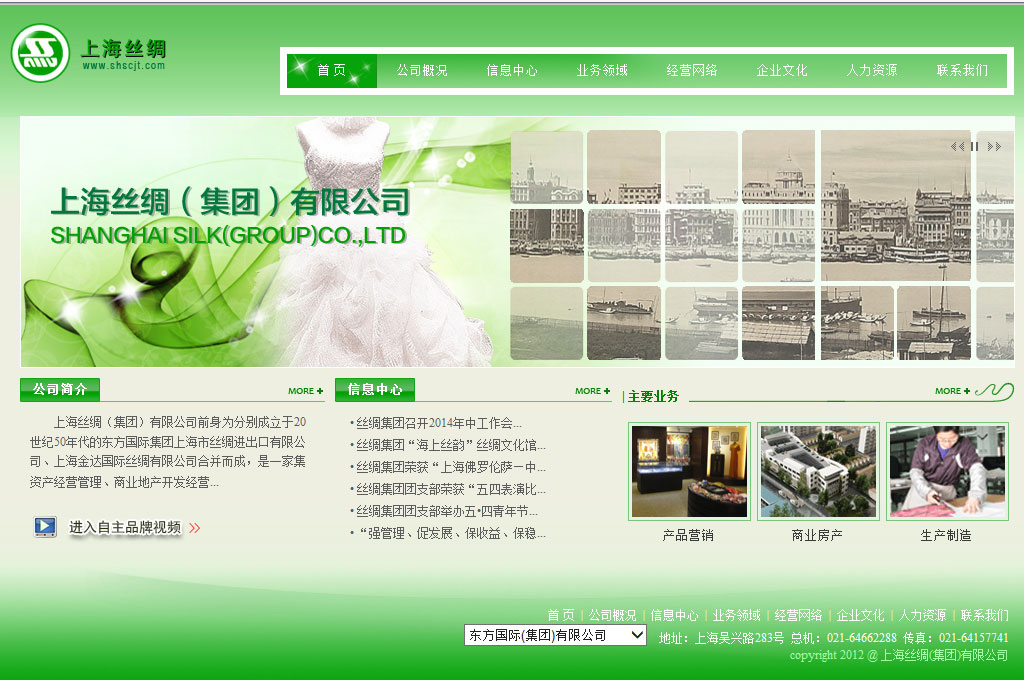Open news item 丝绸集团“海上丝韵”丝绸文化馆
1024x680 pixels.
tap(450, 445)
